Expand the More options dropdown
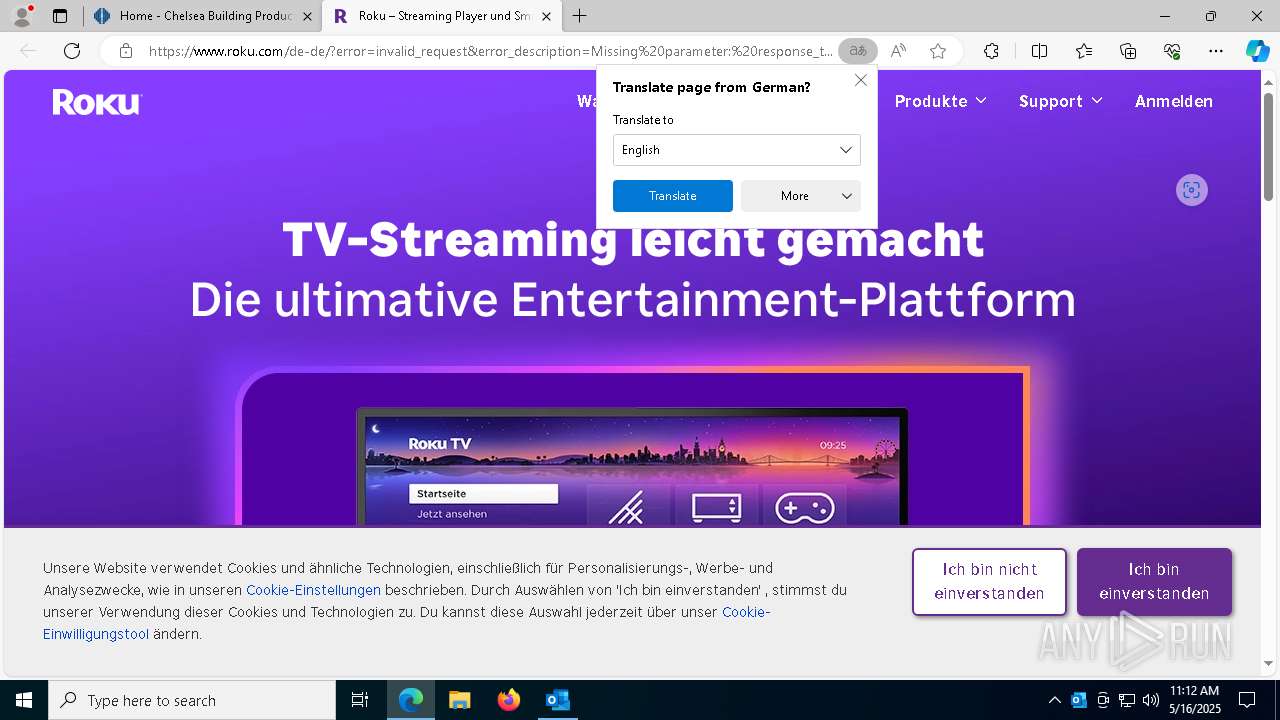This screenshot has width=1280, height=720. [801, 196]
